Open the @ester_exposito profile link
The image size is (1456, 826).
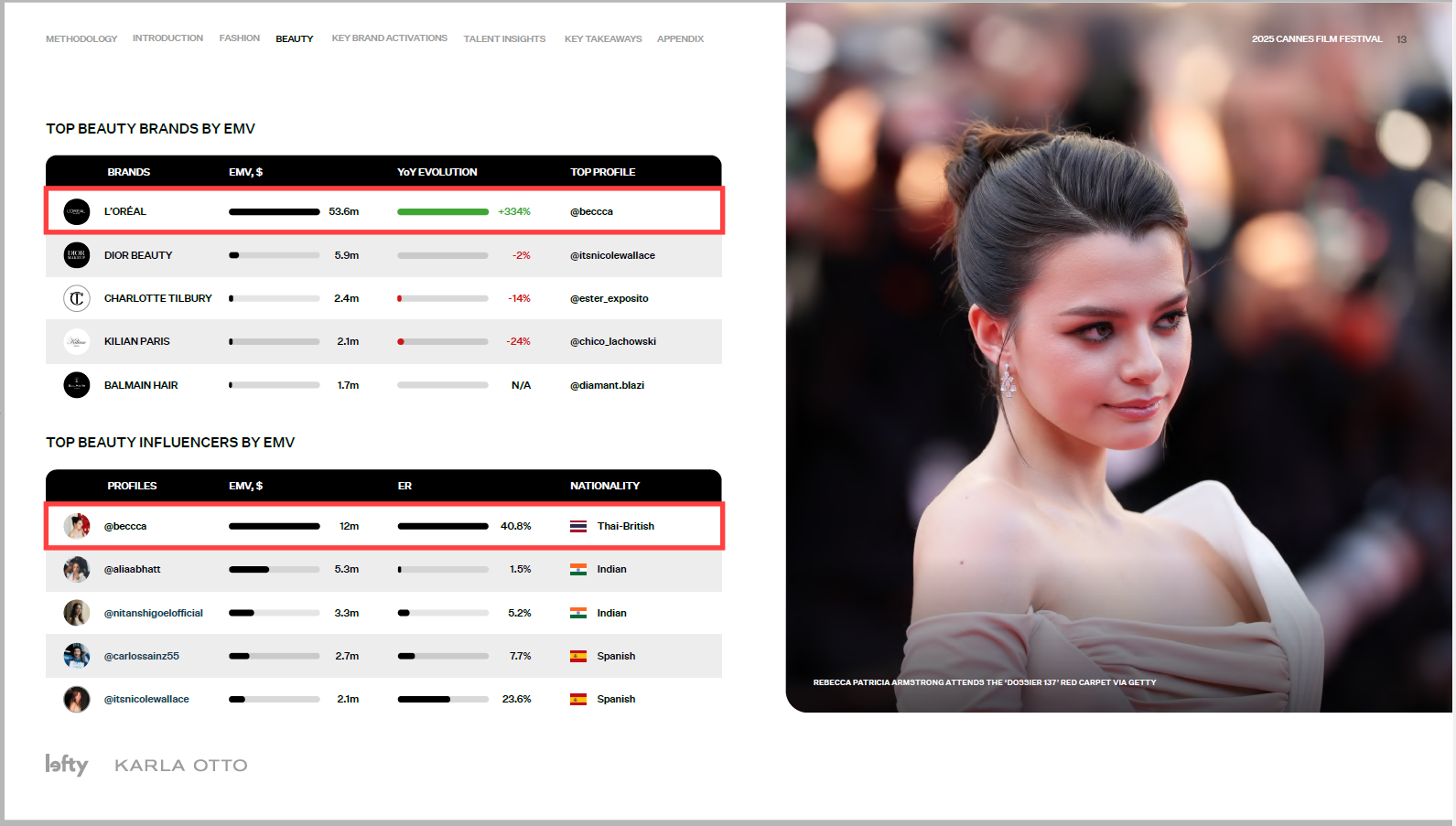point(609,298)
